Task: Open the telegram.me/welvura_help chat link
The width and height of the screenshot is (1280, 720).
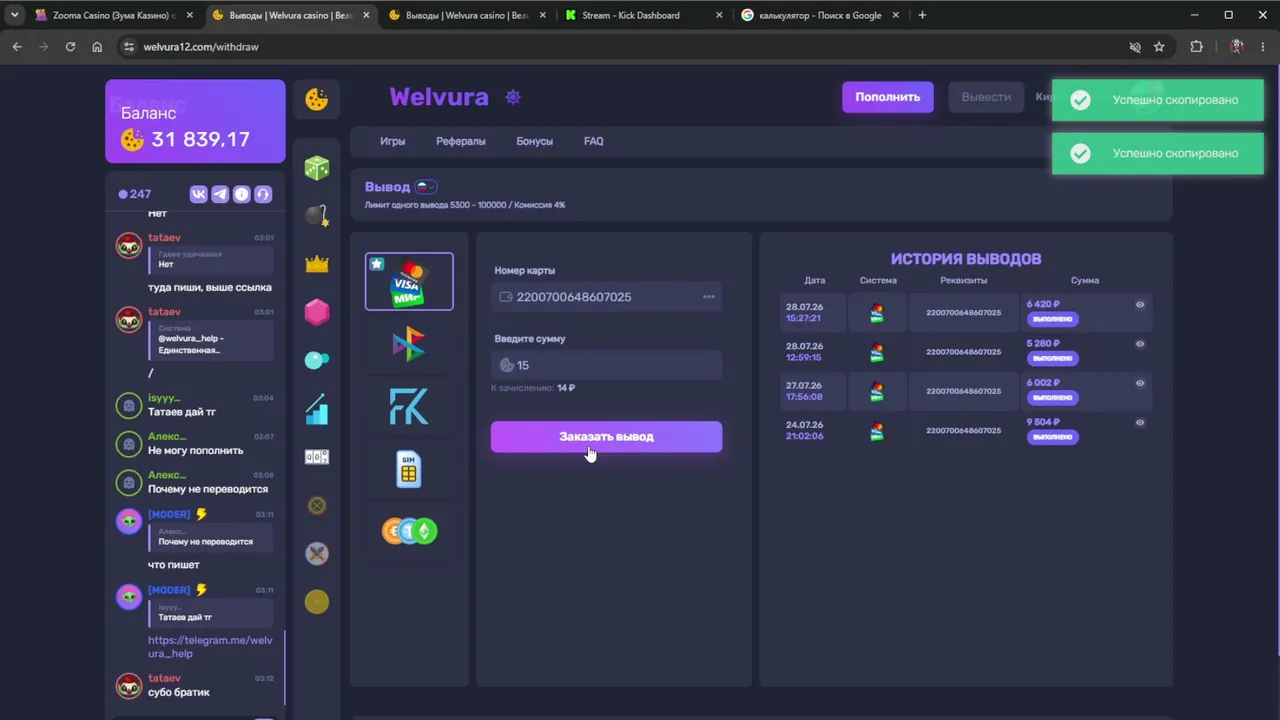Action: coord(210,647)
